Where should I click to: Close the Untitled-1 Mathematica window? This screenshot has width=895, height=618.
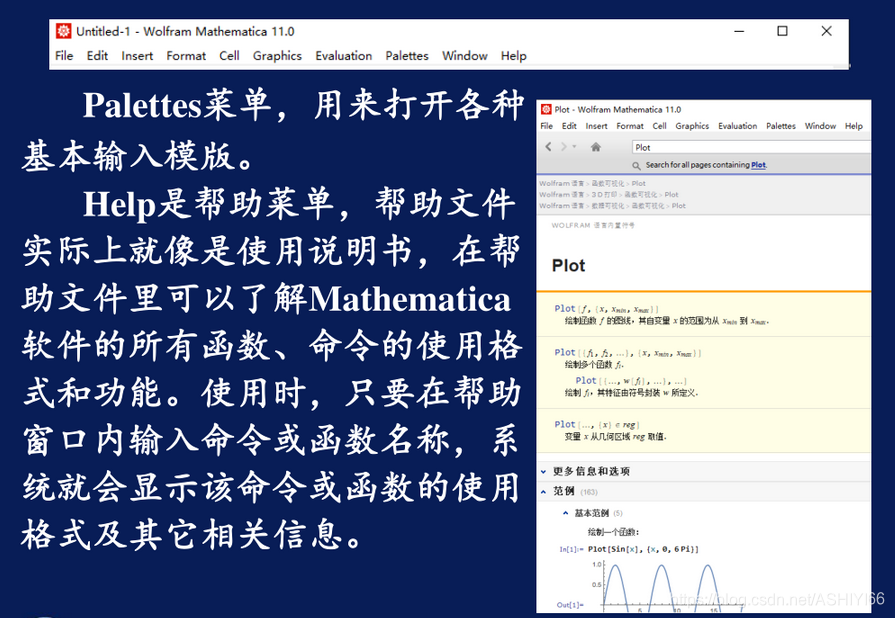pyautogui.click(x=827, y=31)
